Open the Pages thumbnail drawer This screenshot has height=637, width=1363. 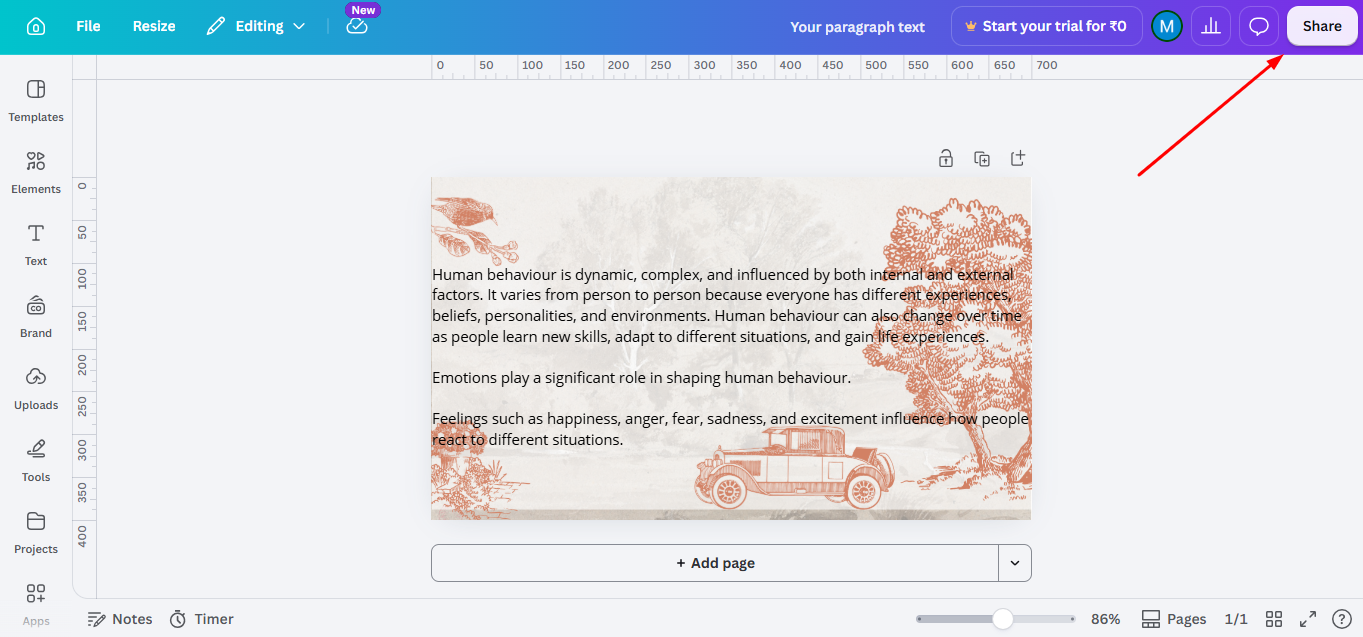(x=1174, y=619)
